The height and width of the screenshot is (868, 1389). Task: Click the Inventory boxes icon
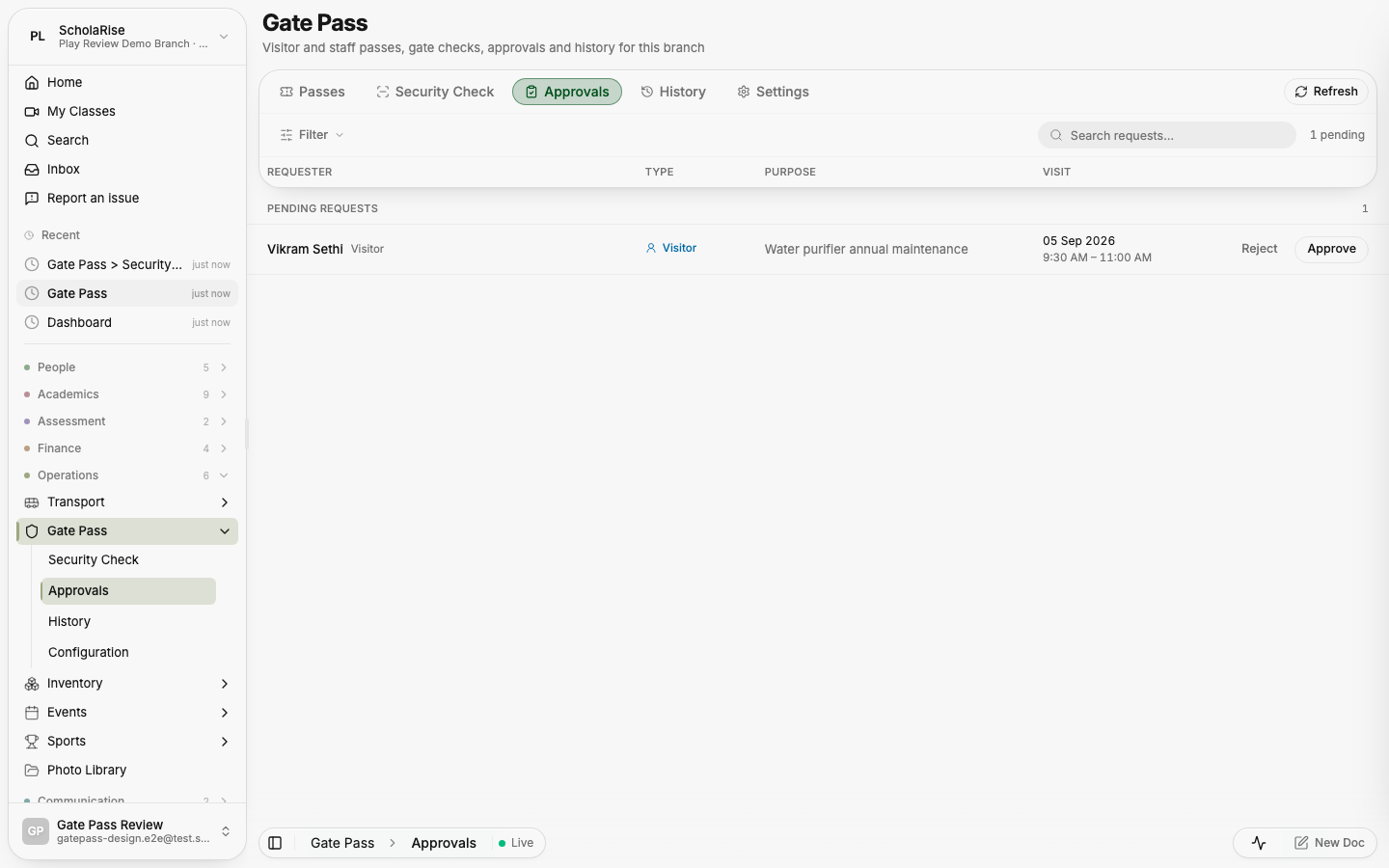32,684
